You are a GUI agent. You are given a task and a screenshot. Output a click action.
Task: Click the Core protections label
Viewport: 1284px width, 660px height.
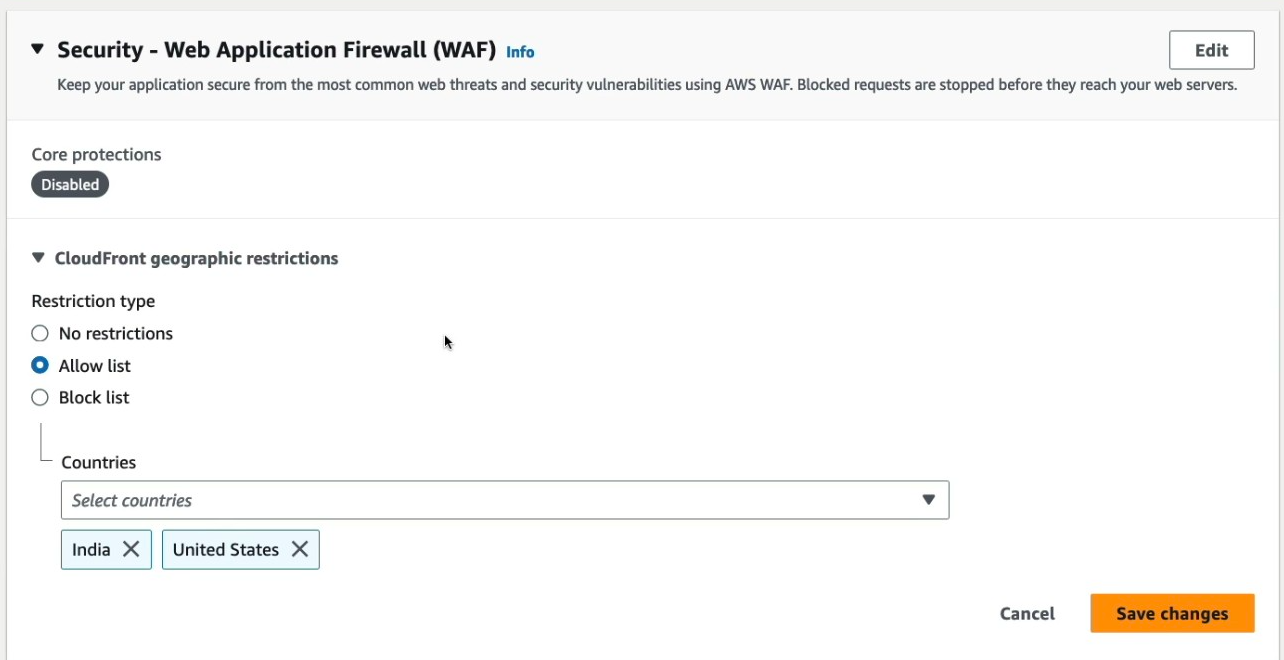(x=96, y=154)
